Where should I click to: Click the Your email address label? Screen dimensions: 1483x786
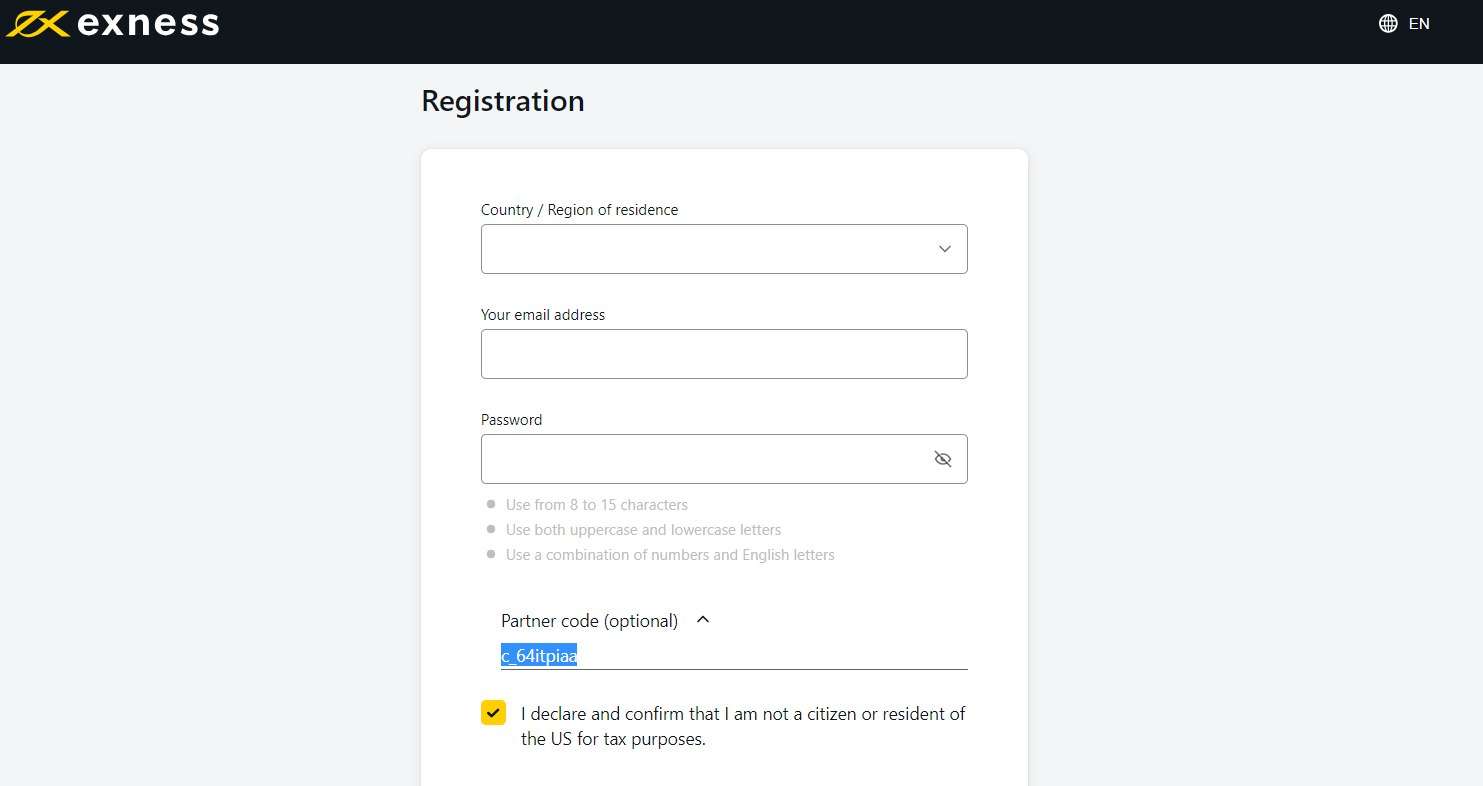point(543,315)
